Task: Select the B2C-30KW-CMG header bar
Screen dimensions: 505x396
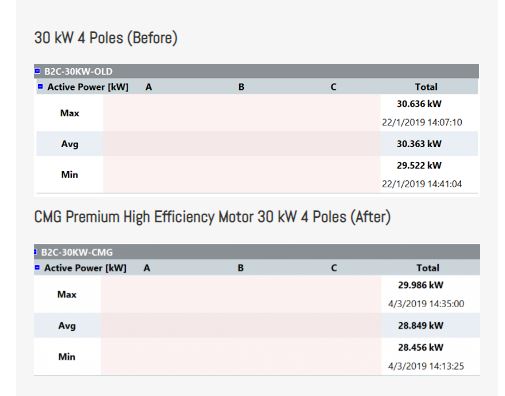Action: [x=257, y=252]
